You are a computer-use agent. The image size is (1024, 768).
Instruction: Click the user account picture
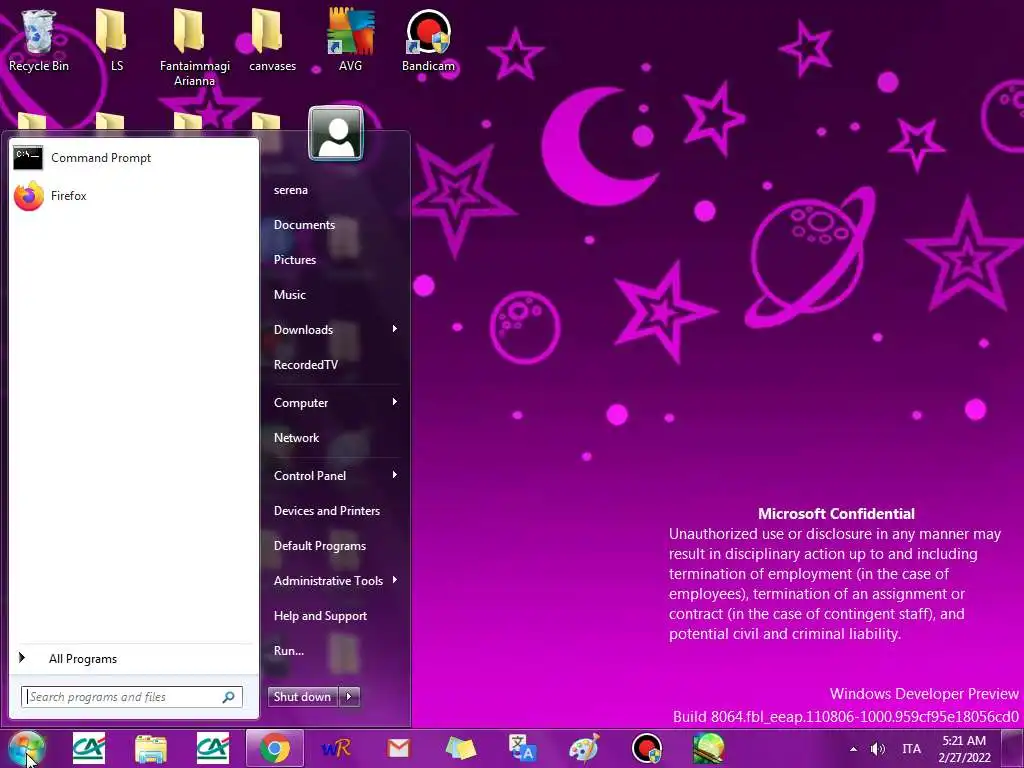(x=336, y=133)
